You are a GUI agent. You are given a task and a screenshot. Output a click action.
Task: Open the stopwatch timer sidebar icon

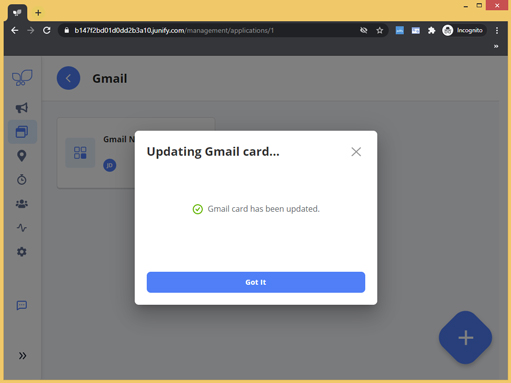pos(22,179)
